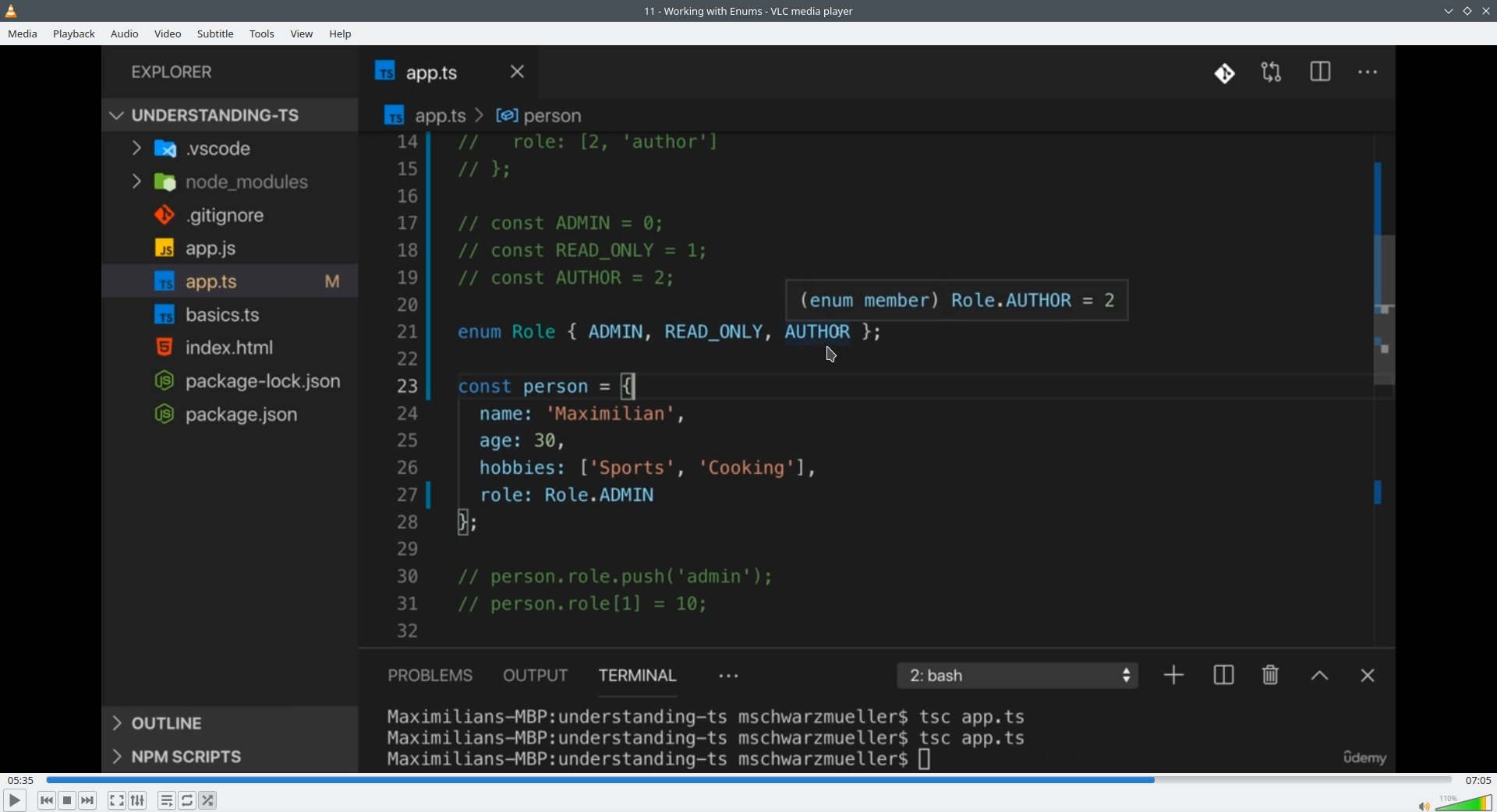Image resolution: width=1497 pixels, height=812 pixels.
Task: Click the VLC play button
Action: coord(14,800)
